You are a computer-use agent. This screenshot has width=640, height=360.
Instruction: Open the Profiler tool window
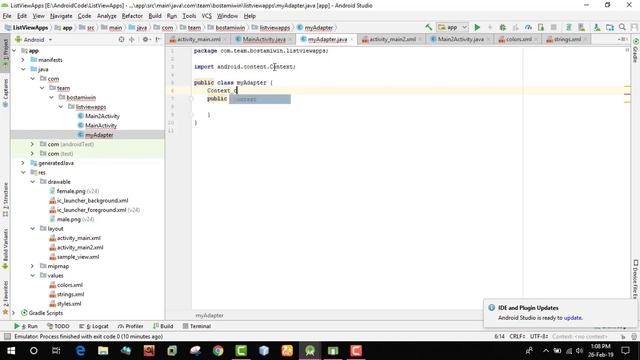click(131, 326)
